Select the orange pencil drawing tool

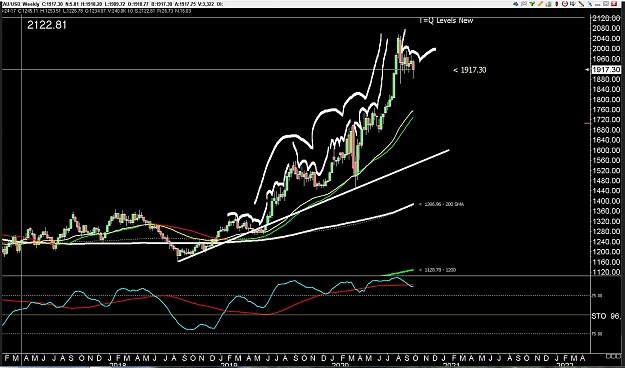click(540, 4)
